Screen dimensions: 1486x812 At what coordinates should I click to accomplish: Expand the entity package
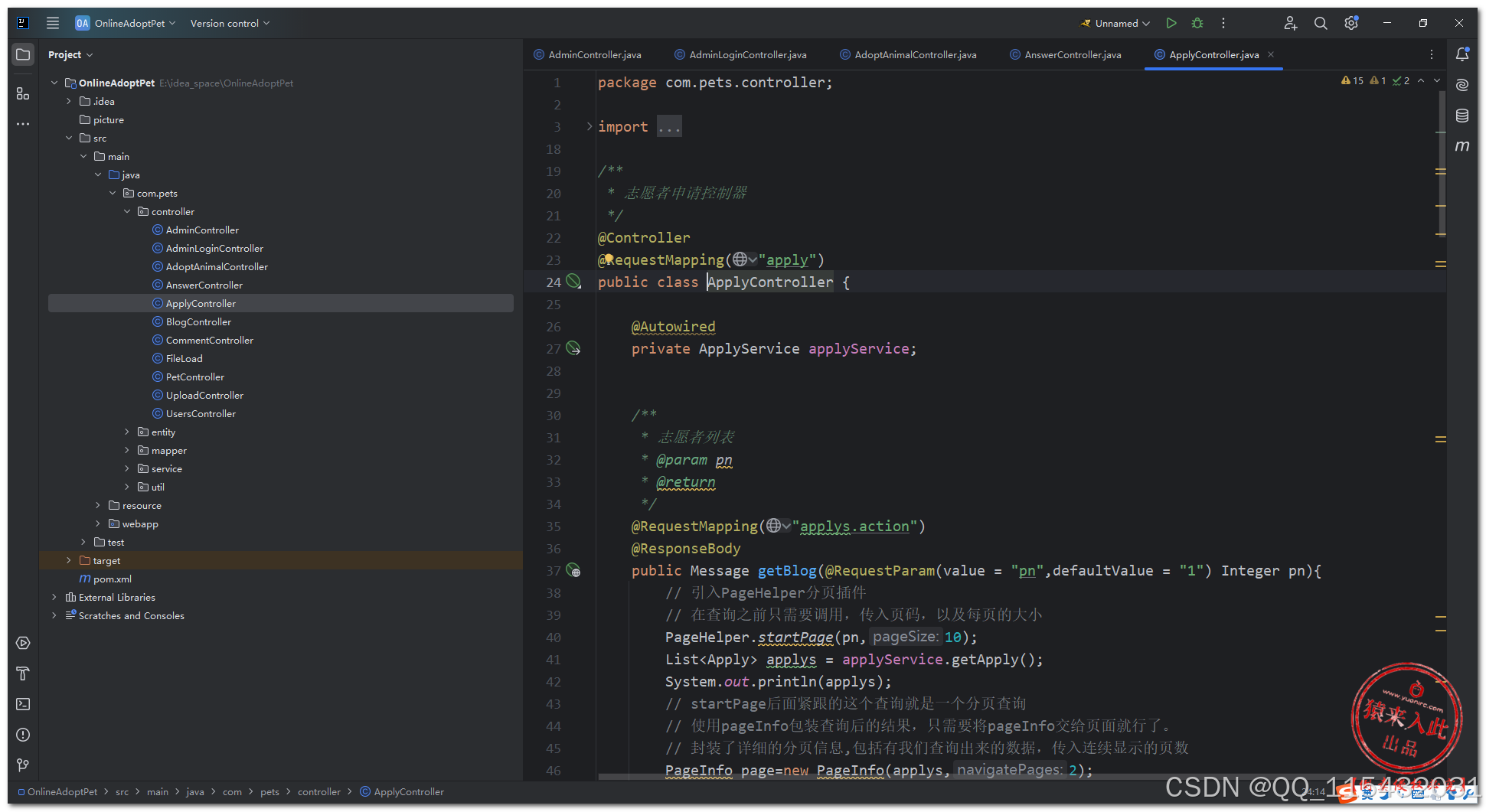[127, 432]
